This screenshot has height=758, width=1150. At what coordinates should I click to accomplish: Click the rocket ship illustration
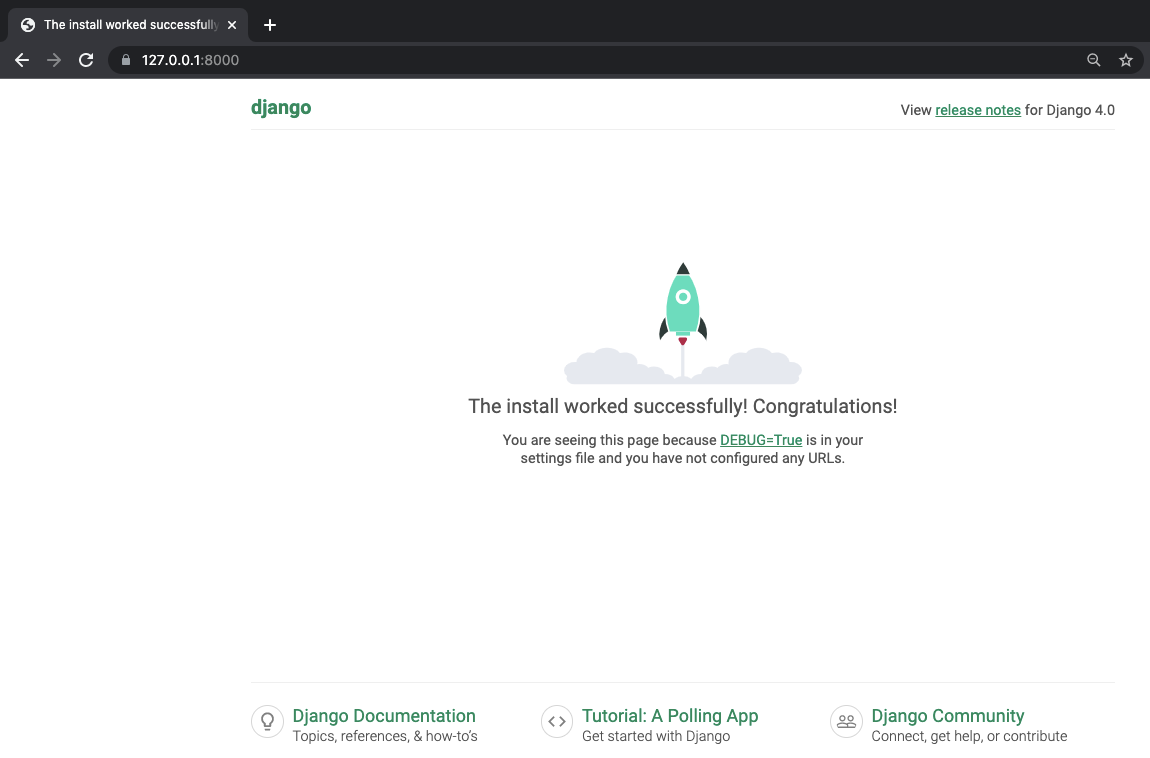[x=682, y=305]
